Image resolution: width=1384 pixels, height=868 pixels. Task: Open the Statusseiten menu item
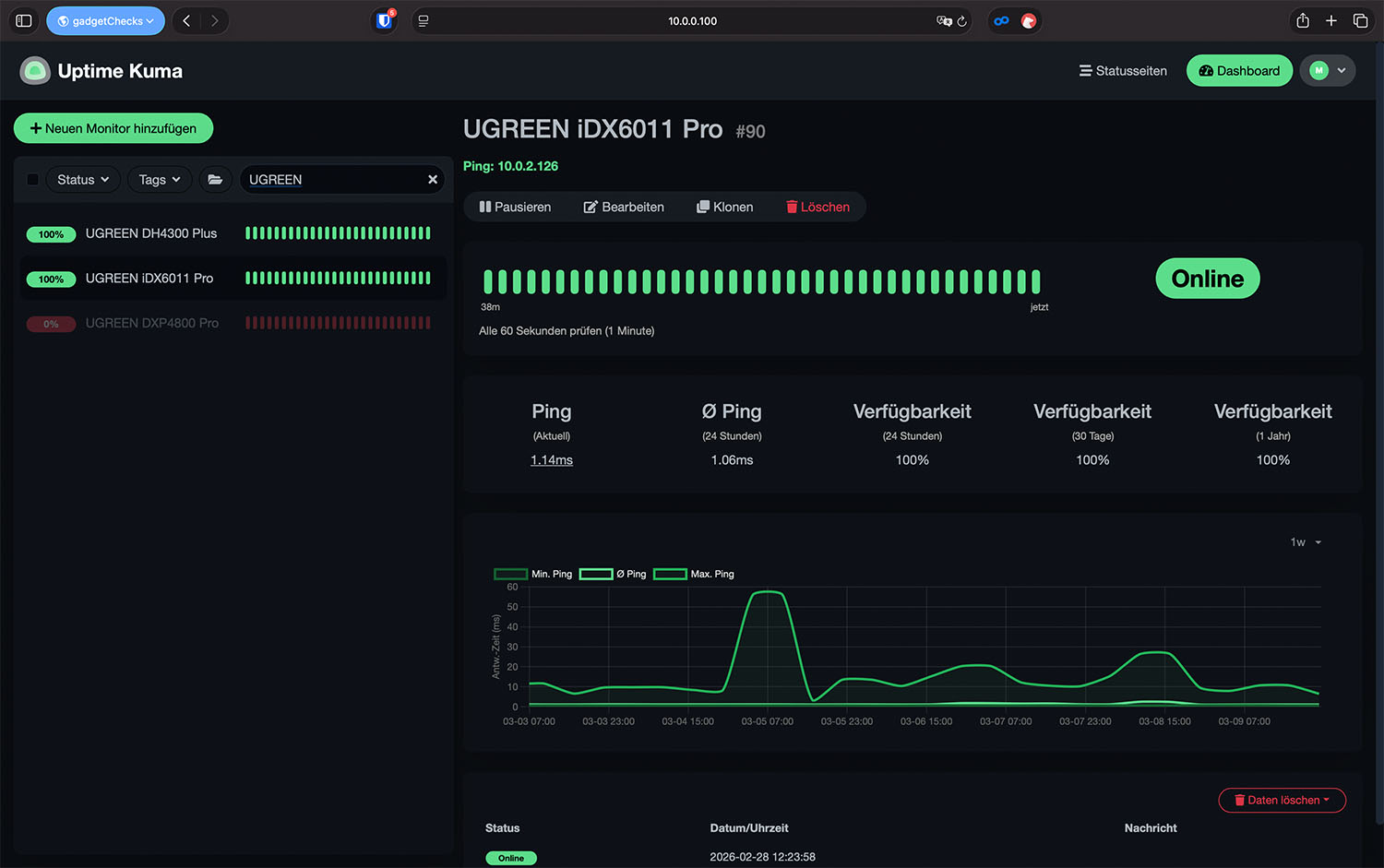coord(1123,71)
